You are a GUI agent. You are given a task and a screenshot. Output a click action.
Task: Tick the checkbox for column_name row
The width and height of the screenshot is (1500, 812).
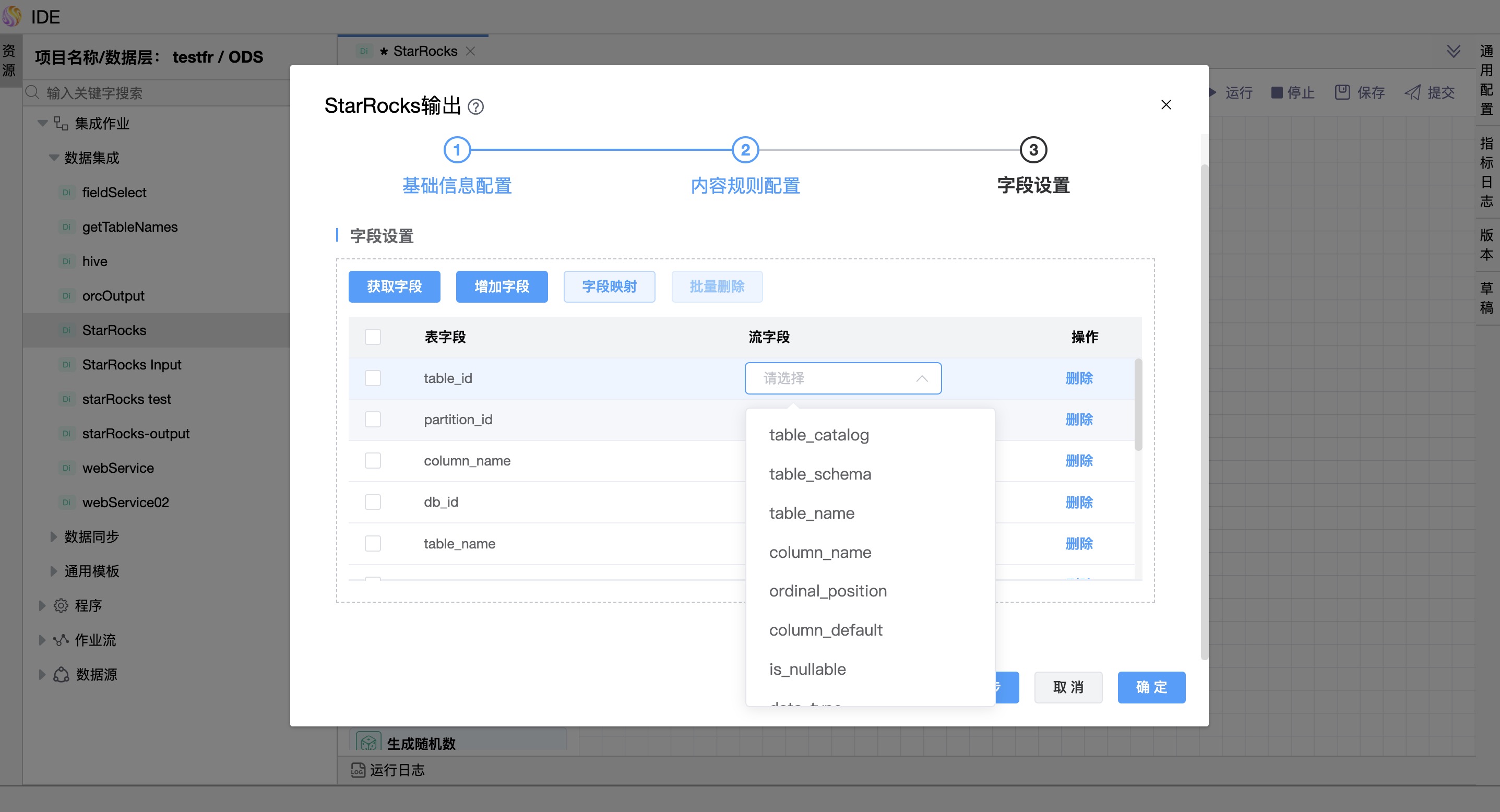pos(373,461)
